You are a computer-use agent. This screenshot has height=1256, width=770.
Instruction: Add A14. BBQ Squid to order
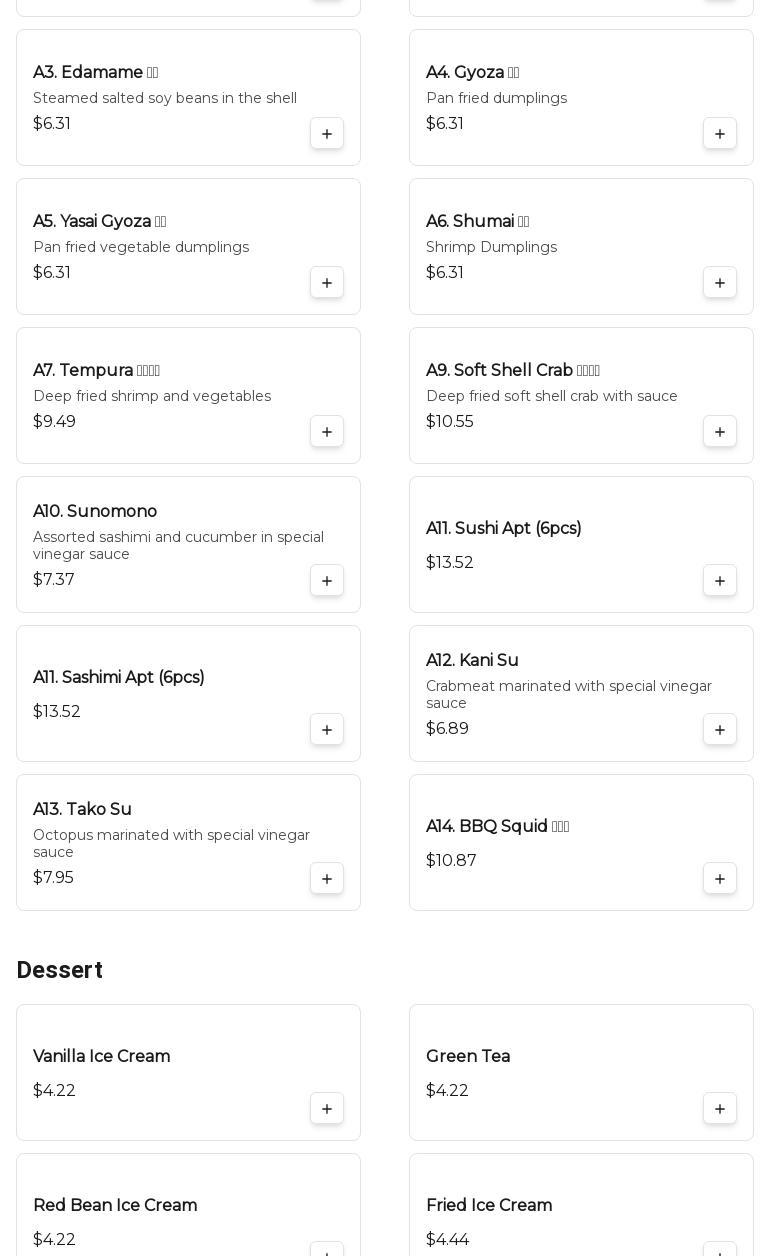pyautogui.click(x=720, y=879)
